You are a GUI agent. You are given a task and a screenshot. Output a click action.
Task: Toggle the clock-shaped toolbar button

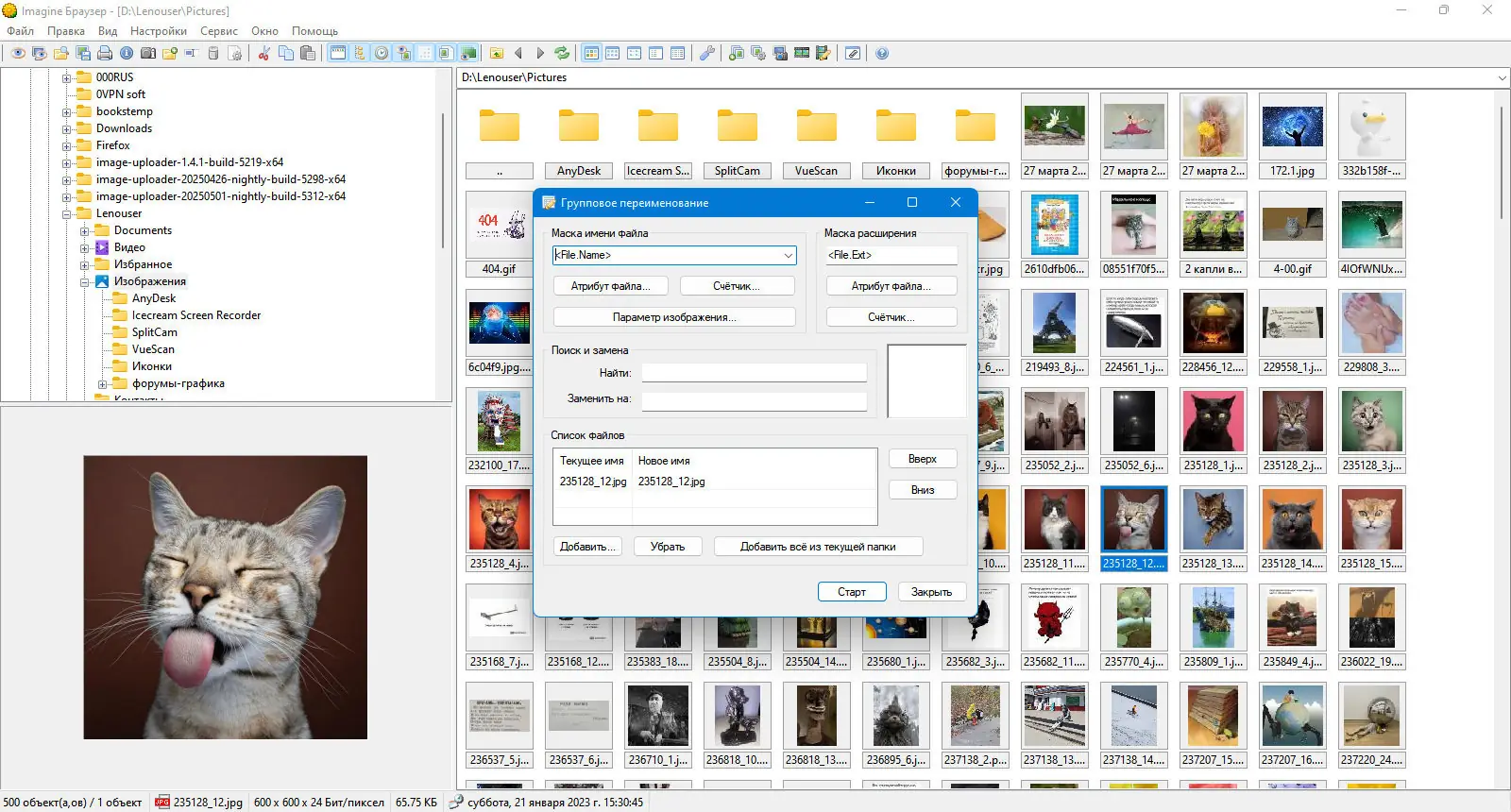pos(382,53)
